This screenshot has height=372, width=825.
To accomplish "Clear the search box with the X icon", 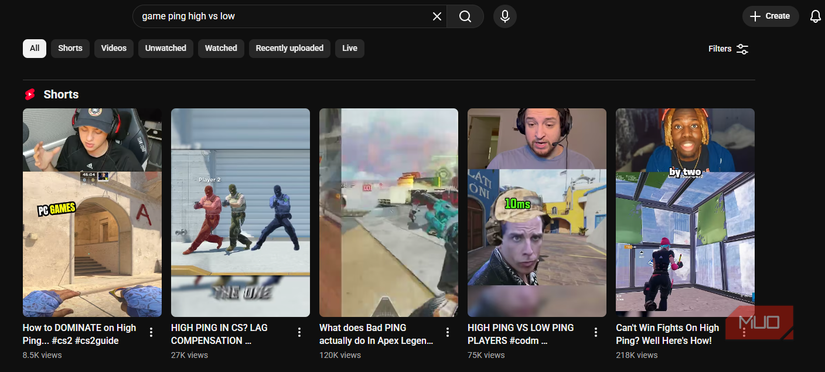I will point(437,16).
